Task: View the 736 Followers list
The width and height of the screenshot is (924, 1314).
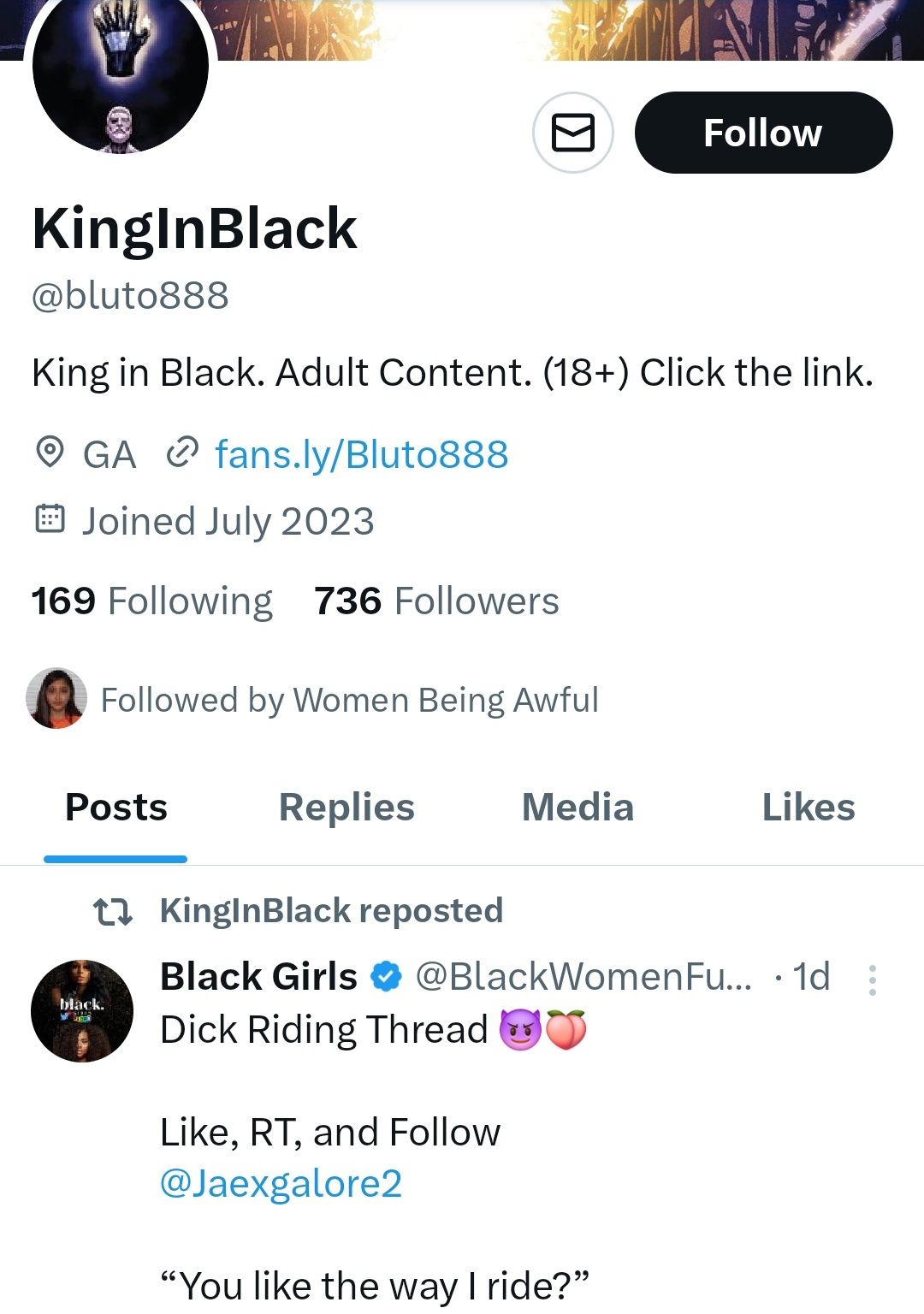Action: [x=436, y=601]
